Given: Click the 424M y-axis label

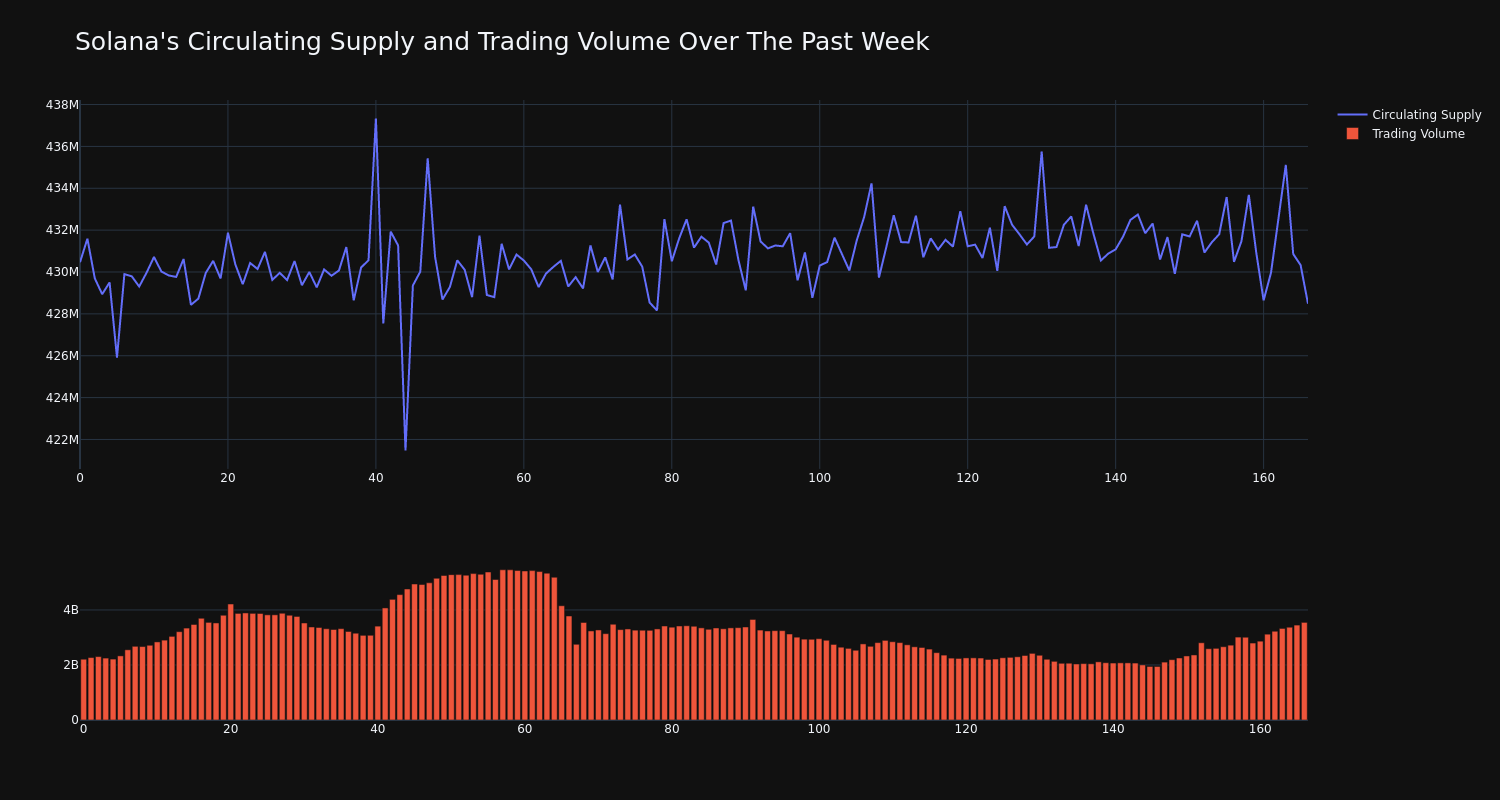Looking at the screenshot, I should tap(62, 398).
